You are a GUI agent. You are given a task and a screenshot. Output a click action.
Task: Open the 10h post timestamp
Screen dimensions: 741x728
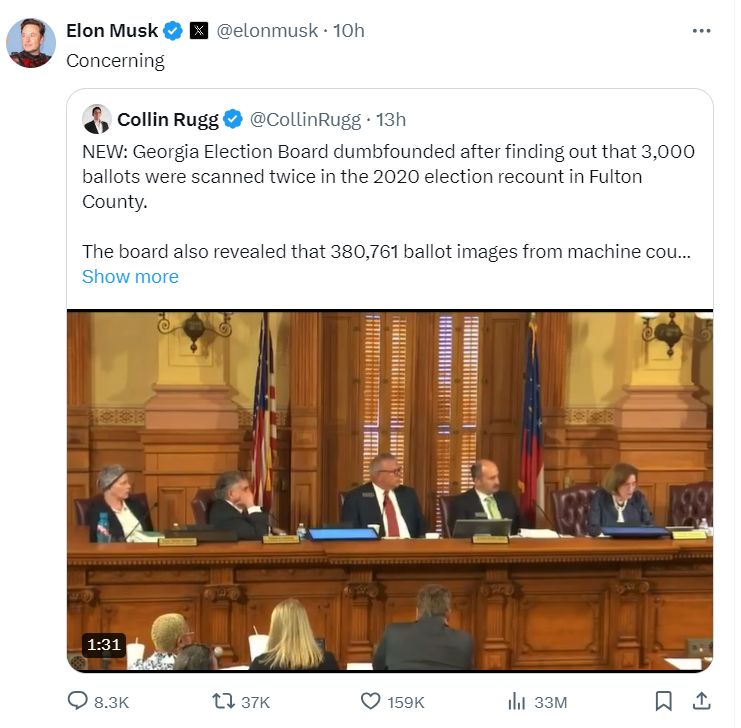click(349, 31)
